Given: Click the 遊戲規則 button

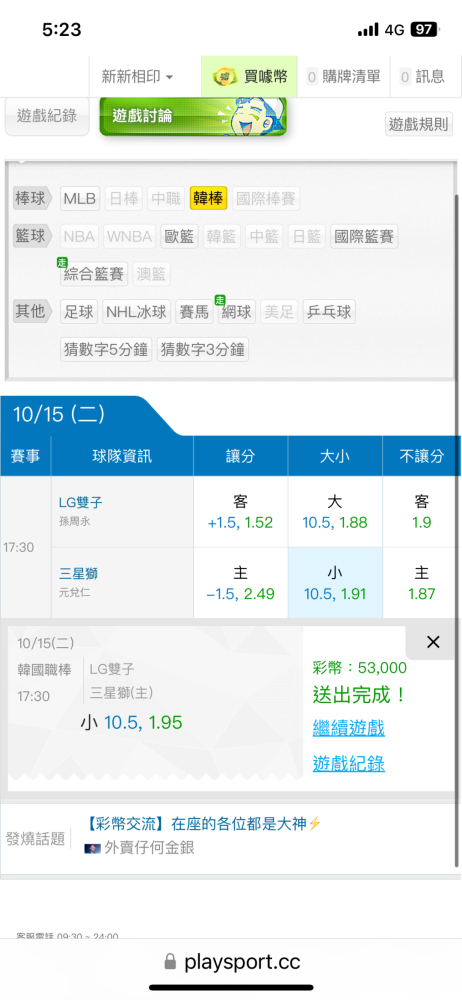Looking at the screenshot, I should pyautogui.click(x=419, y=124).
